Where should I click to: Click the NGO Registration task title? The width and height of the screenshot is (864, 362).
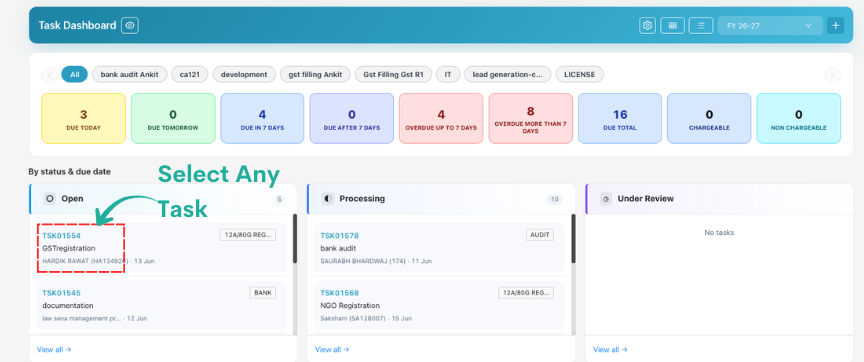pos(349,305)
